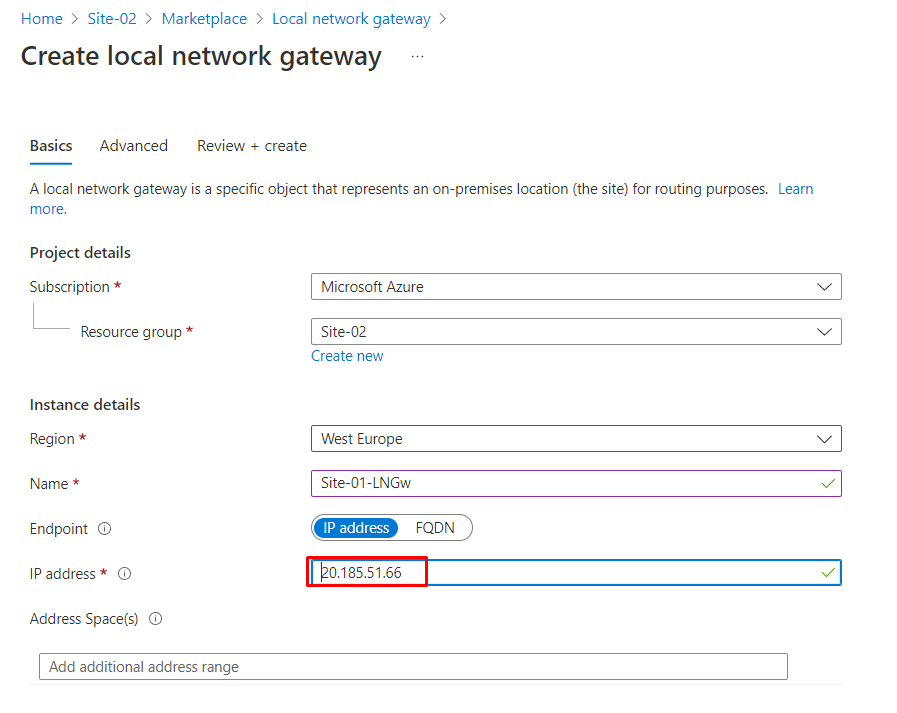Click the checkmark icon in the IP address field

(828, 572)
